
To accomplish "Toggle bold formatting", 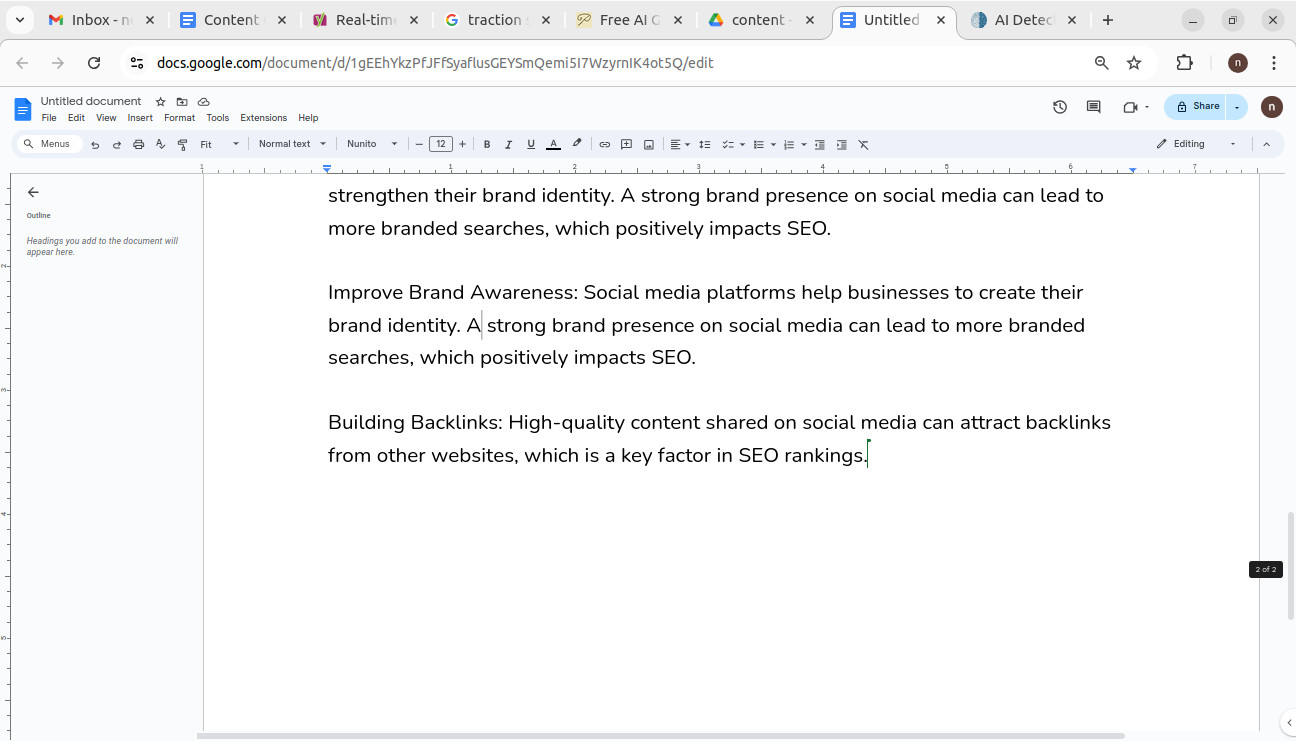I will (x=487, y=145).
